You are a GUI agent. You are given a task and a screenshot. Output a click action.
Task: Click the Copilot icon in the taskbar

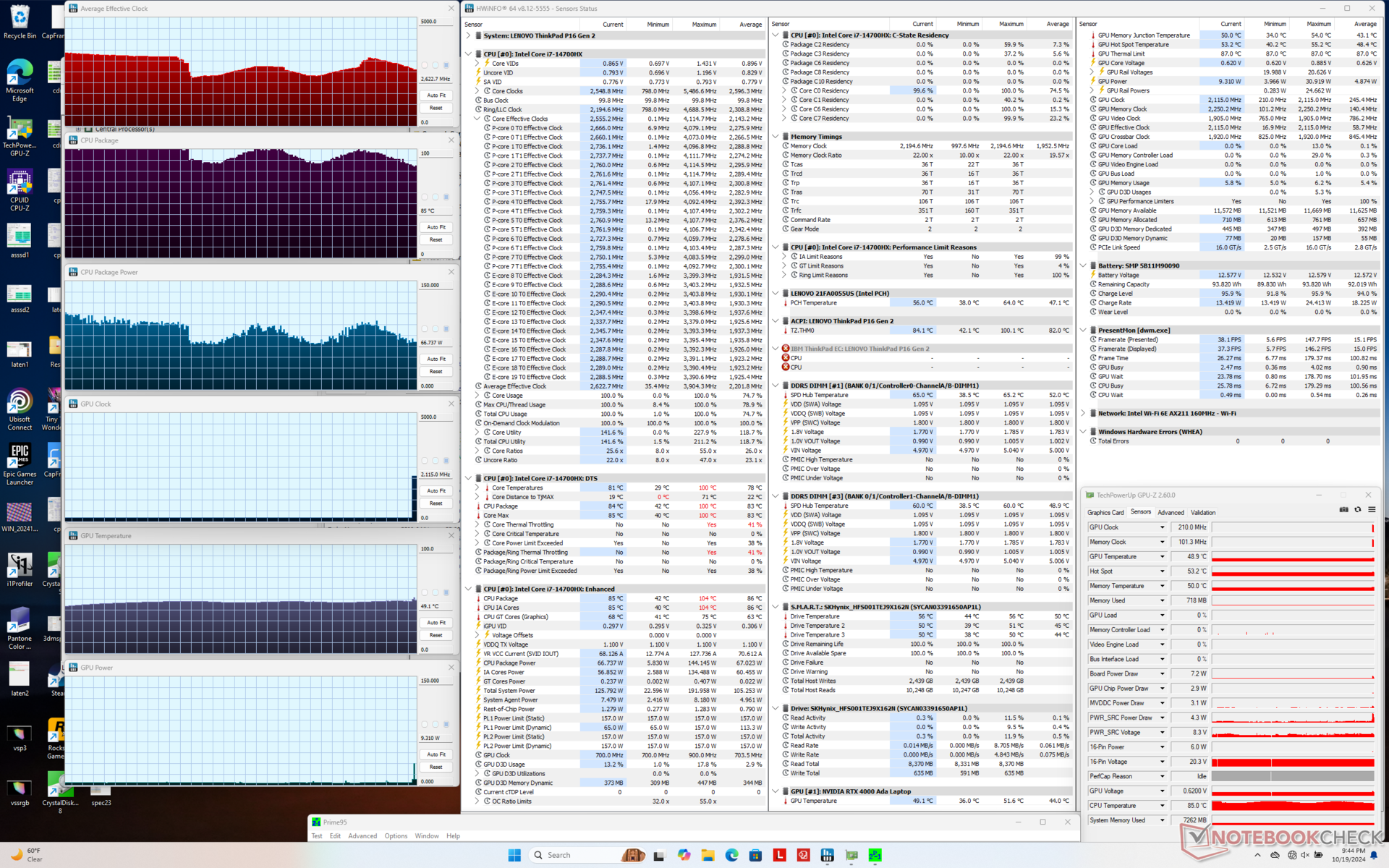coord(684,855)
